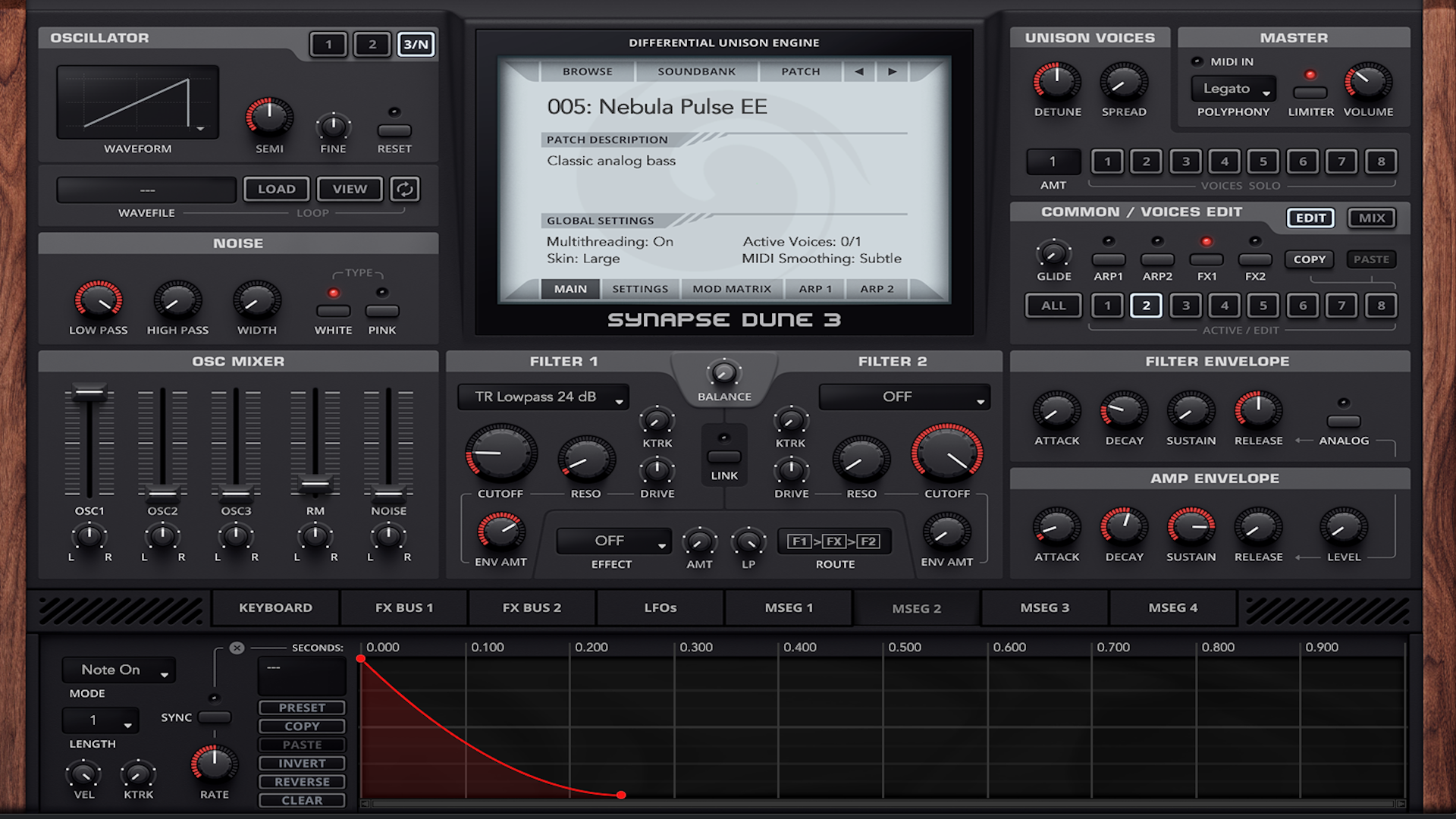Click the Master Volume knob
Screen dimensions: 1456x819
[x=1367, y=82]
